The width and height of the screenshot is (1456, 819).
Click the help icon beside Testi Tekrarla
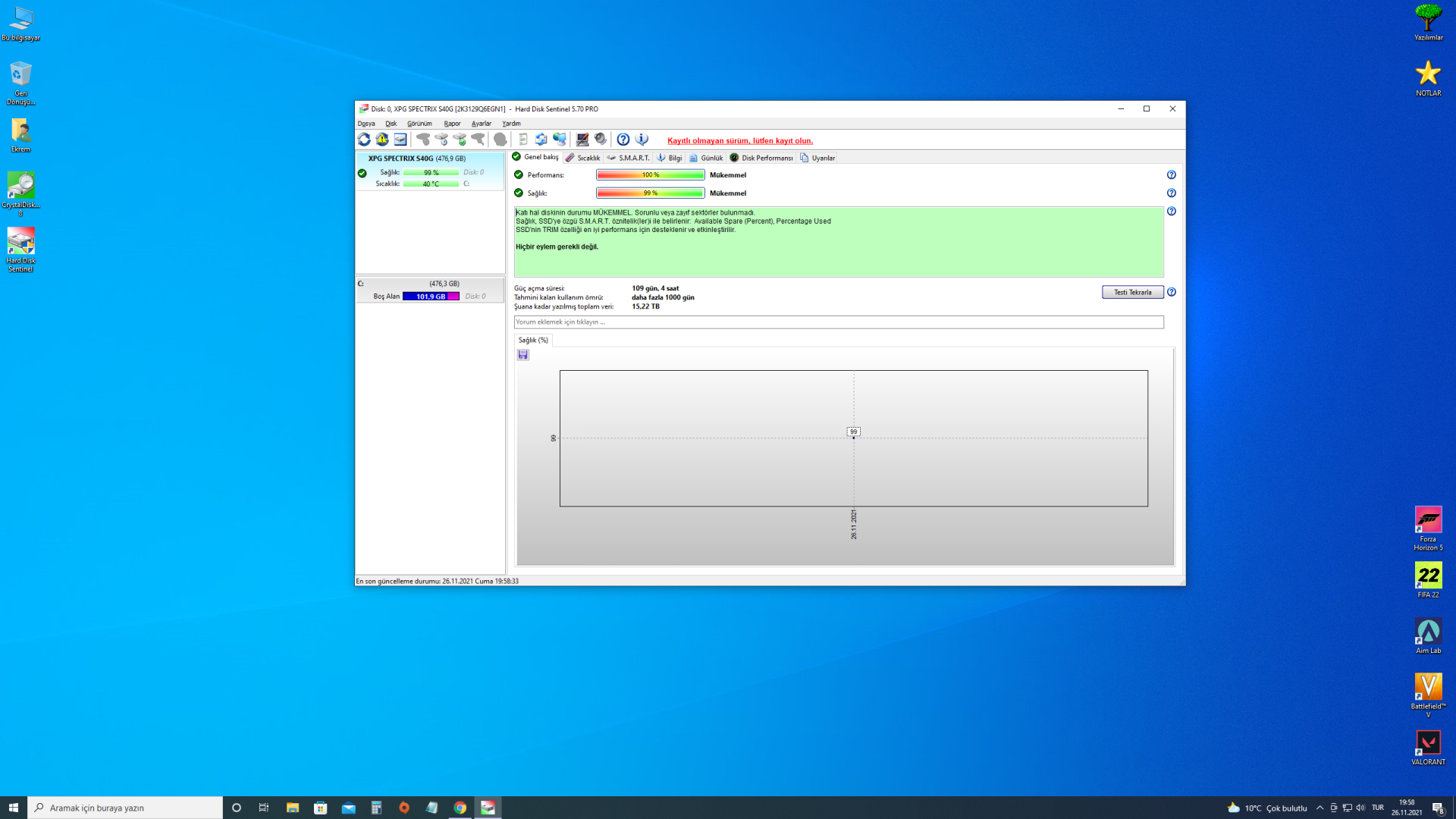pos(1172,292)
